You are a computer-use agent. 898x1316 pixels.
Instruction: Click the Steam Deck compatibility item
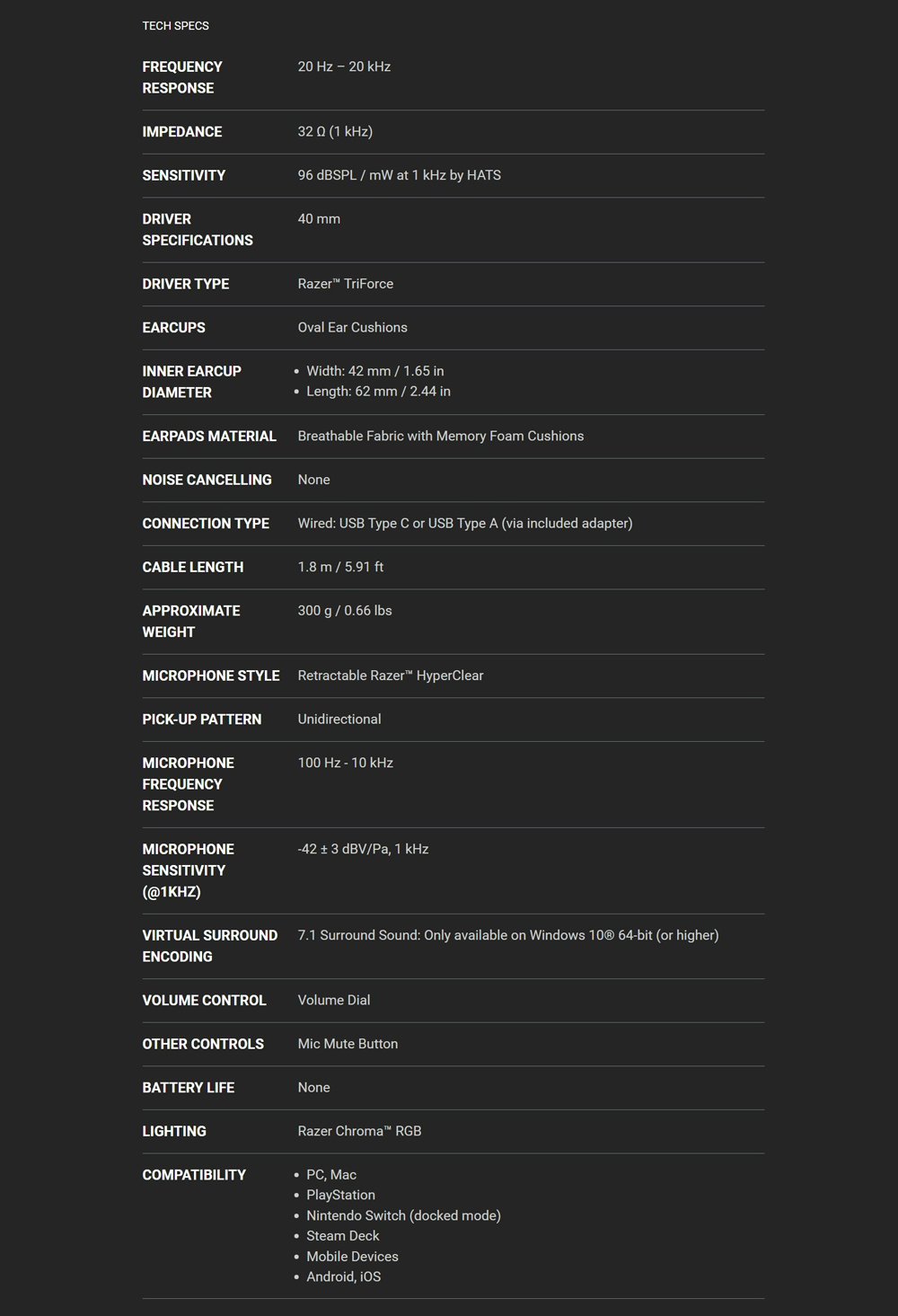343,1236
